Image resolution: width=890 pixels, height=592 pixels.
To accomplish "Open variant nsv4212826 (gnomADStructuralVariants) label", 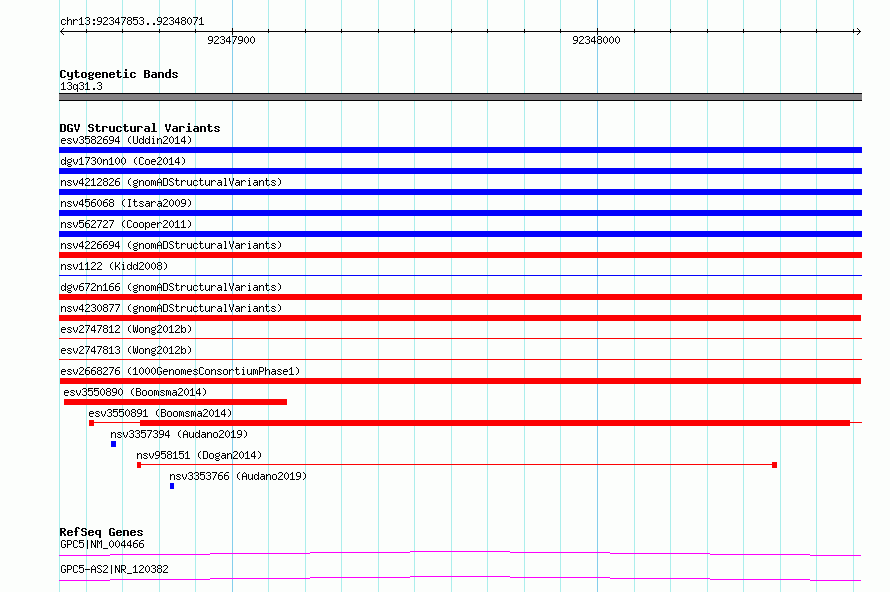I will [171, 182].
